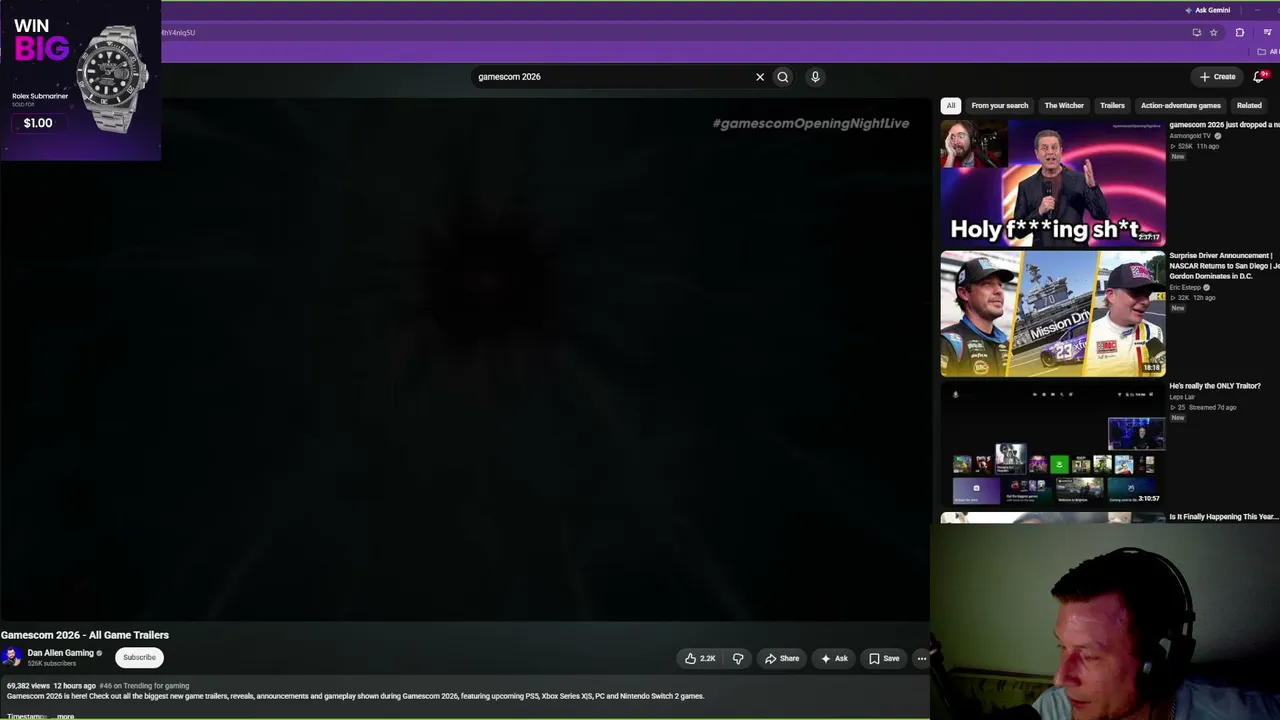Click the Rolex Submariner Win Big ad
Screen dimensions: 1280x720
(80, 80)
